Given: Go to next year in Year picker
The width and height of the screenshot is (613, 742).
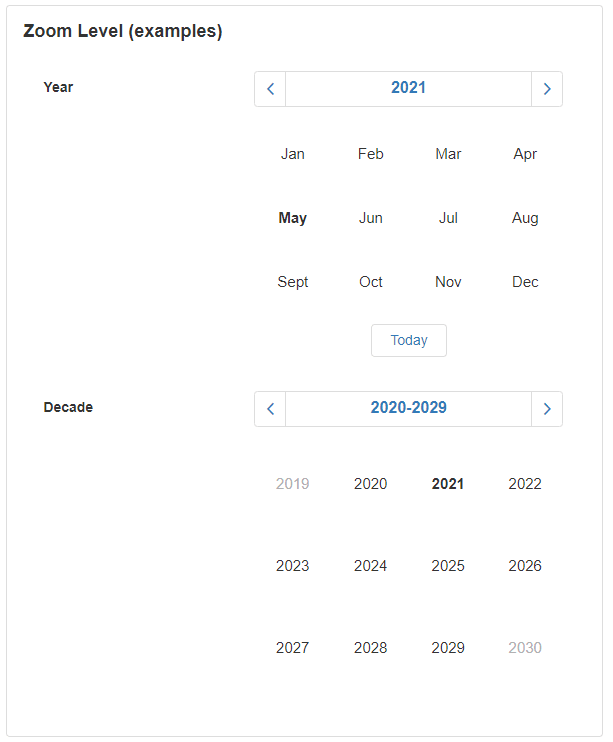Looking at the screenshot, I should (x=547, y=89).
